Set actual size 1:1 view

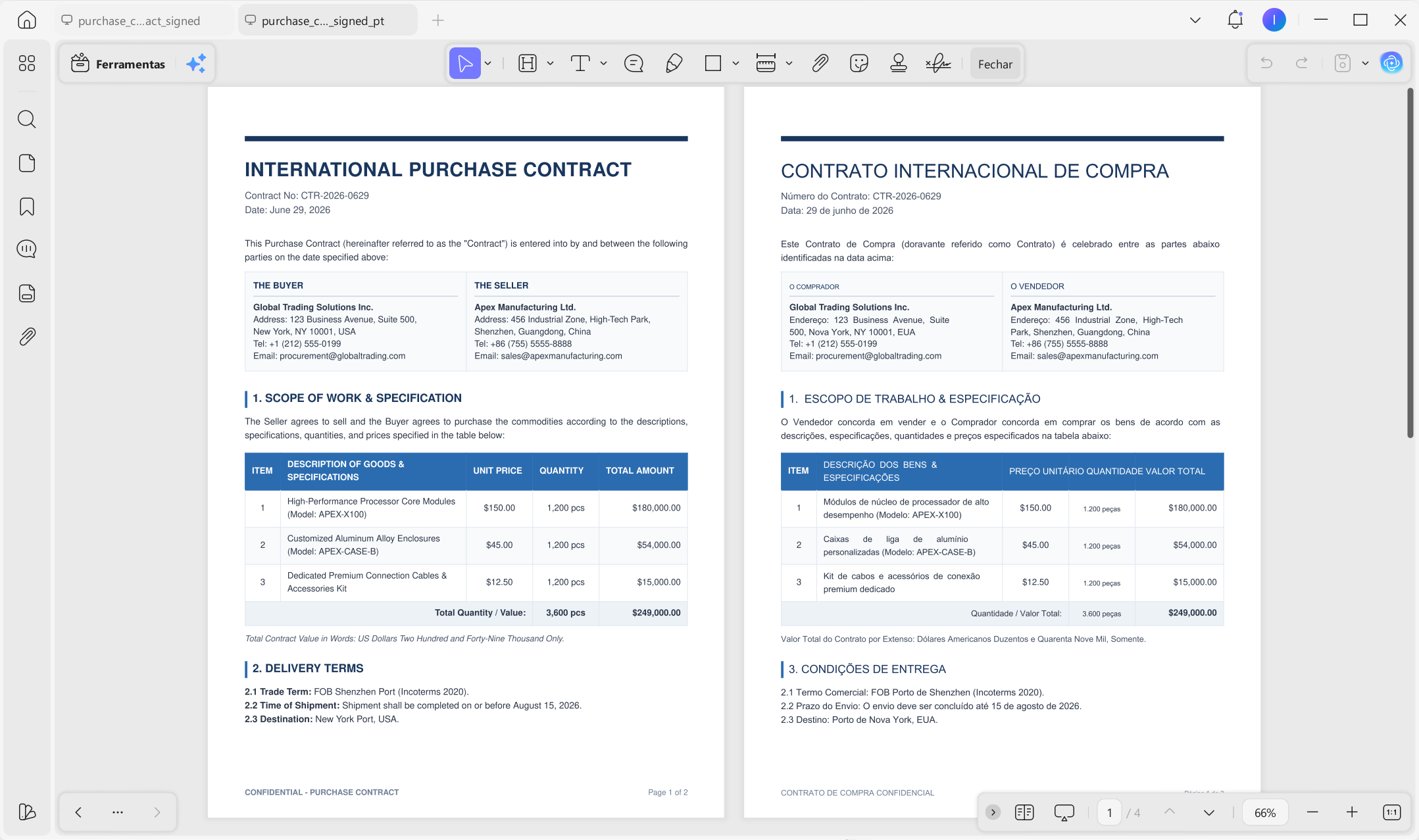pyautogui.click(x=1391, y=812)
